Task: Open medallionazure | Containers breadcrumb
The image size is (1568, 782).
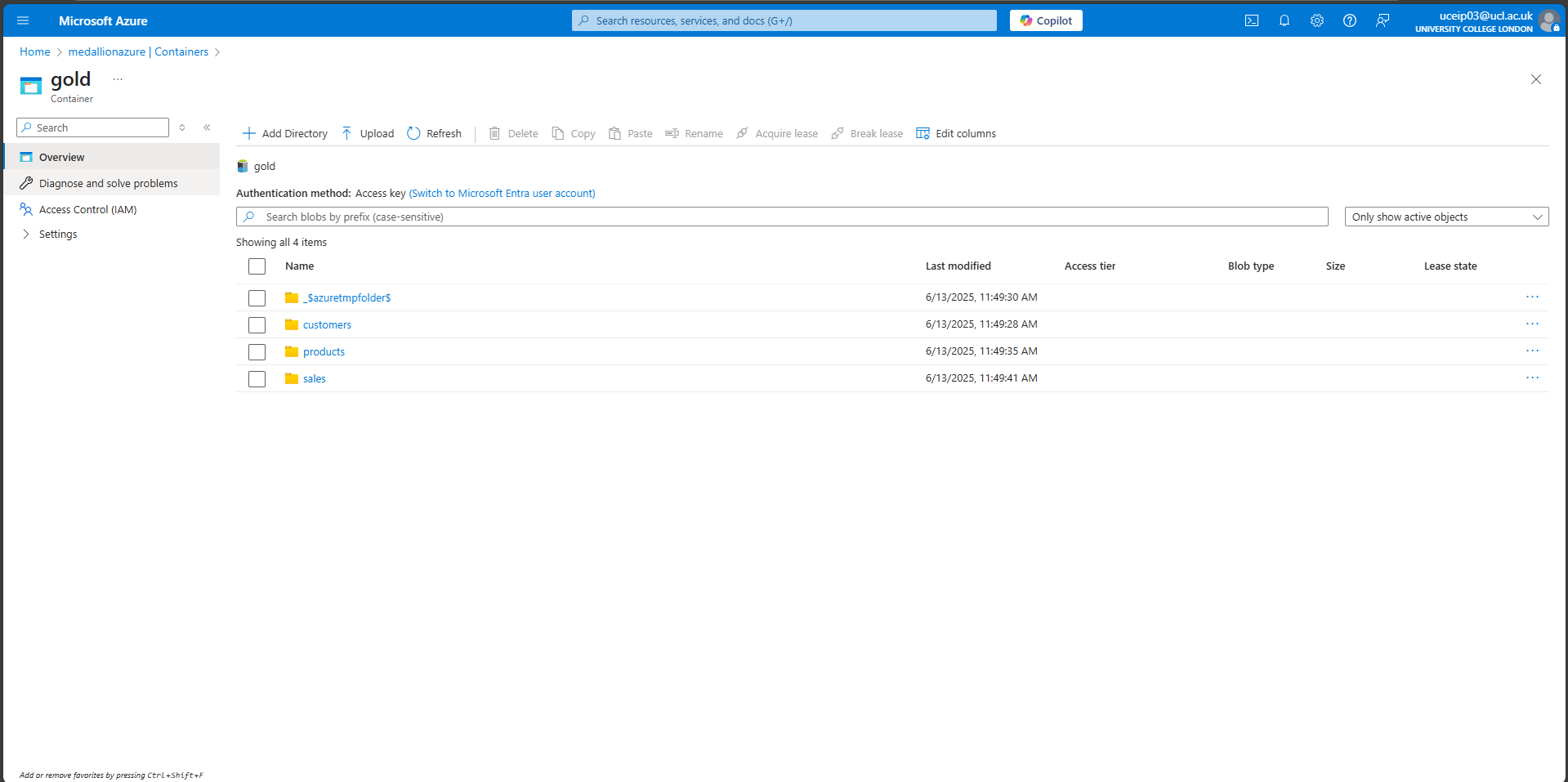Action: 138,51
